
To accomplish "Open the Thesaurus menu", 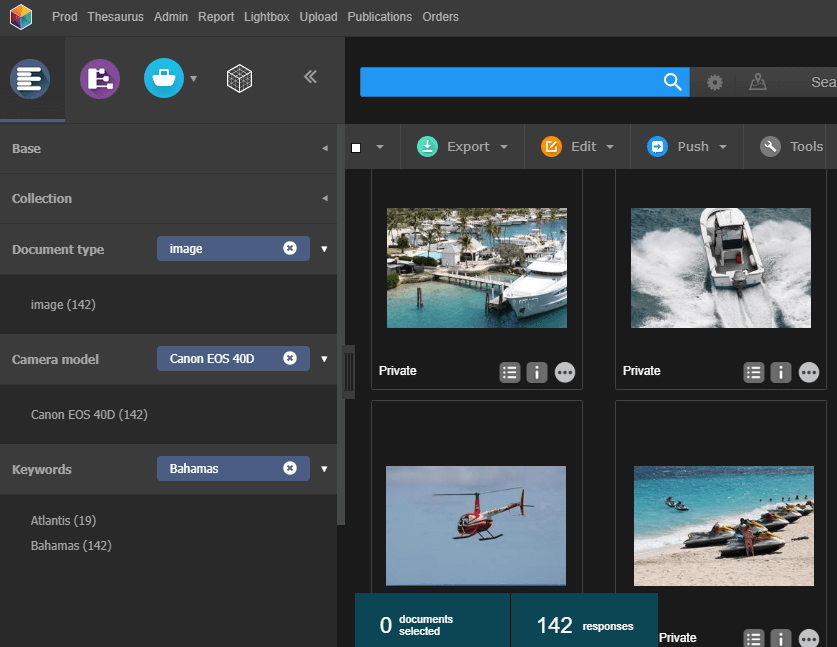I will (x=115, y=17).
